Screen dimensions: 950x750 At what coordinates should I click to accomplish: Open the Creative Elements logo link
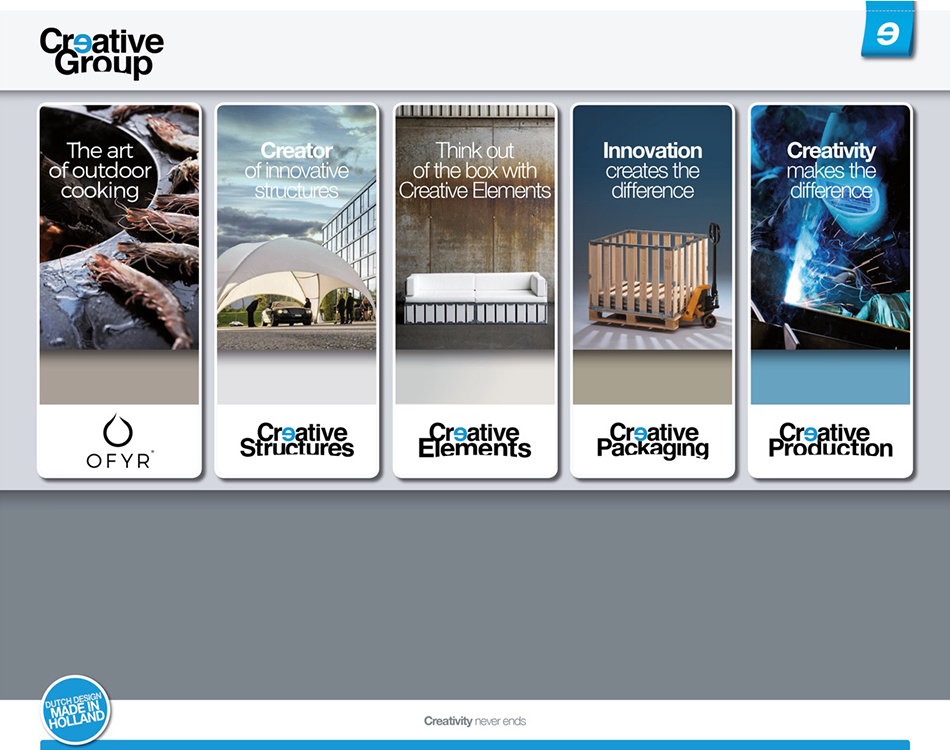(x=474, y=440)
